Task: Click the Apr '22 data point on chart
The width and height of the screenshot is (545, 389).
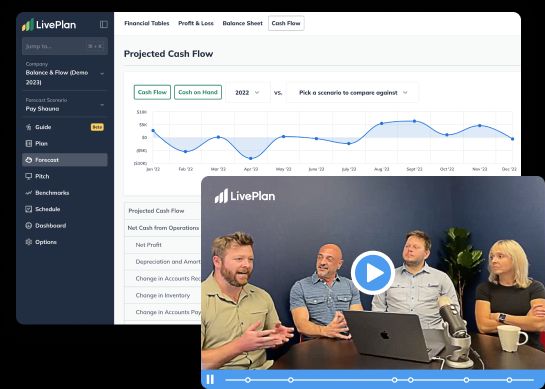Action: (x=251, y=159)
